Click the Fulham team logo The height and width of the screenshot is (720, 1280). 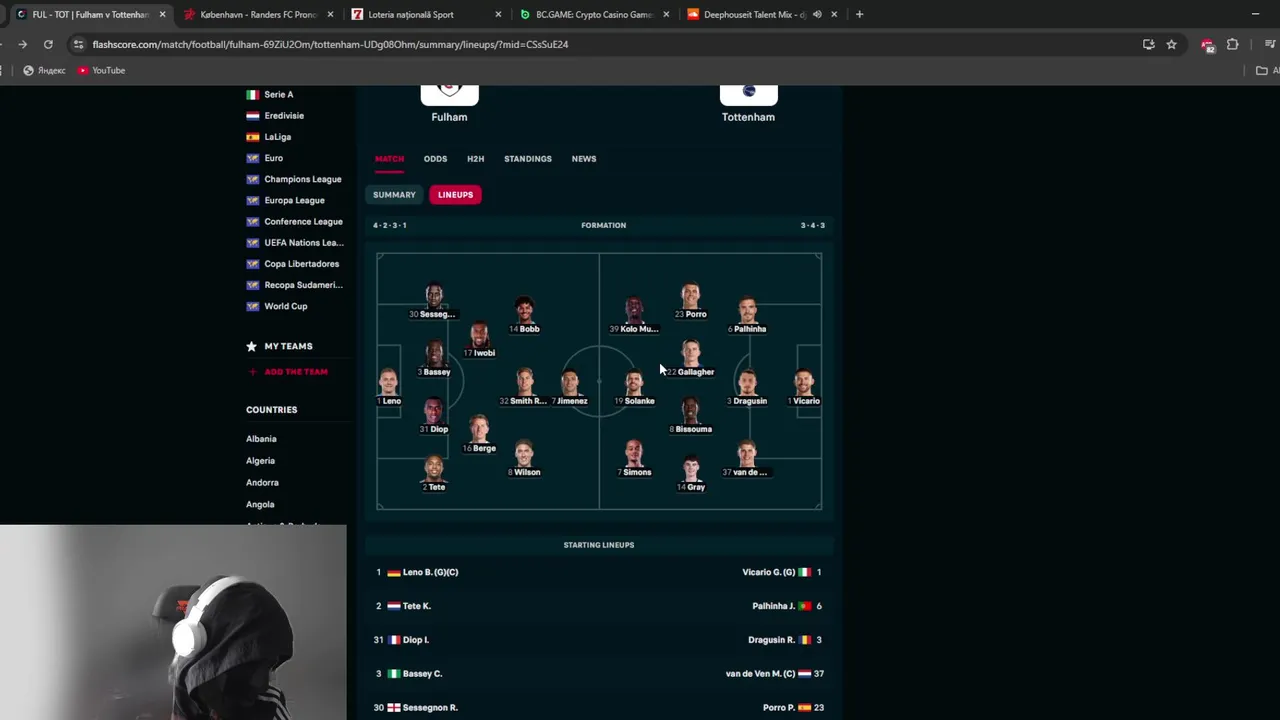click(449, 94)
